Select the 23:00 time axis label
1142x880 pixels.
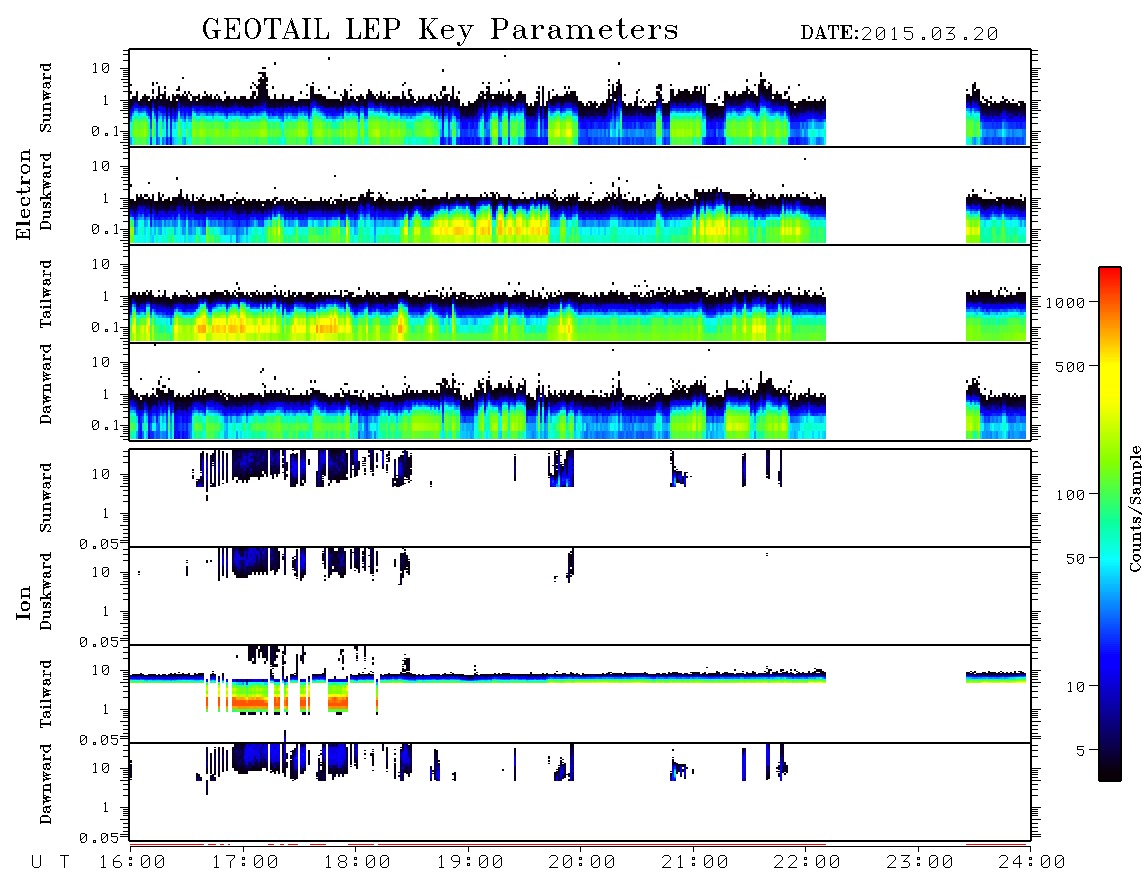(920, 862)
